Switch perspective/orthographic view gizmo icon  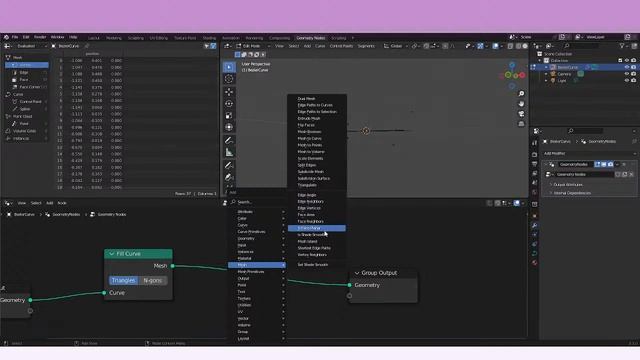click(521, 124)
